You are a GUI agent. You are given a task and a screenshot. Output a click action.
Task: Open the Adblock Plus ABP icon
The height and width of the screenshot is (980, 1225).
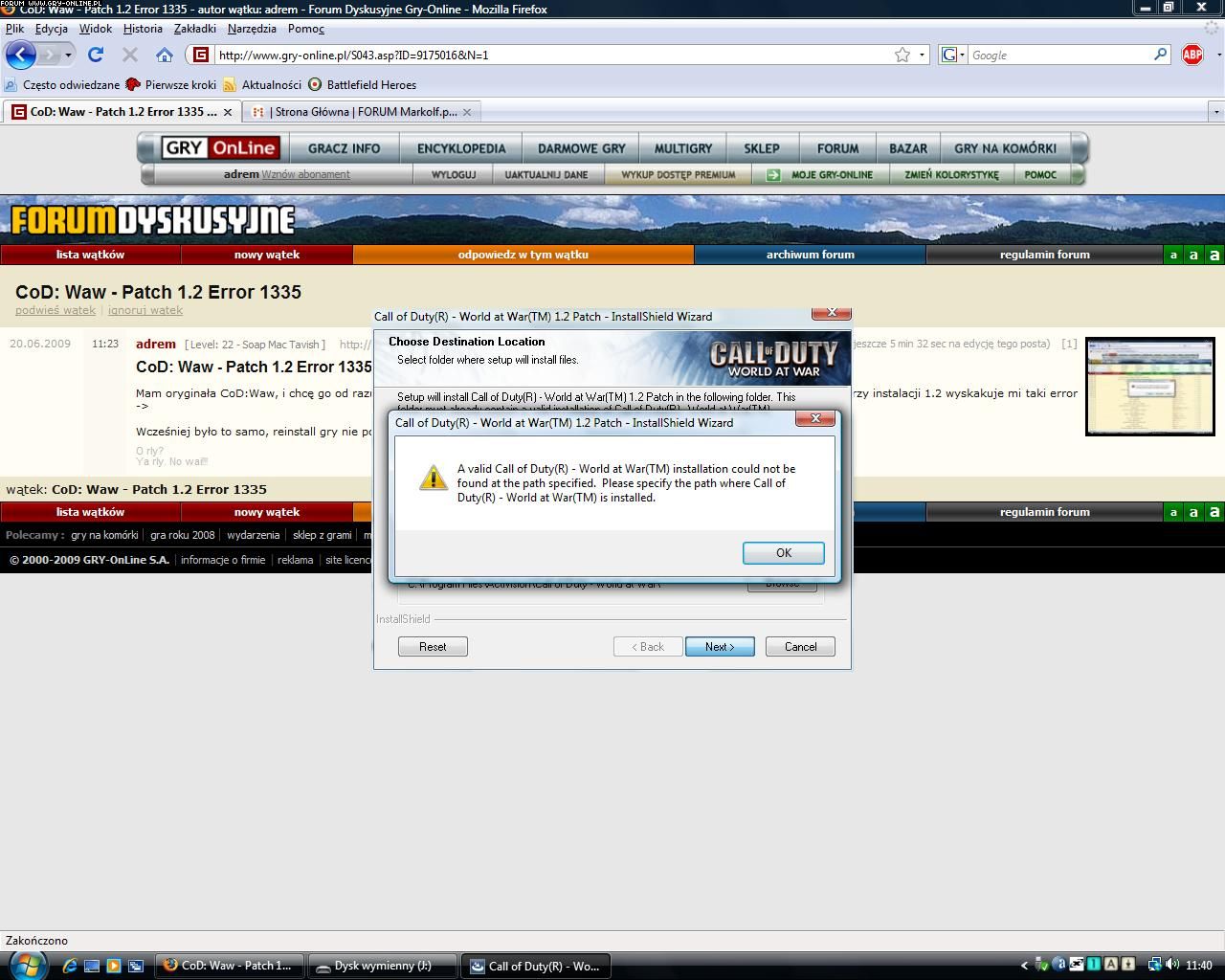pos(1192,55)
